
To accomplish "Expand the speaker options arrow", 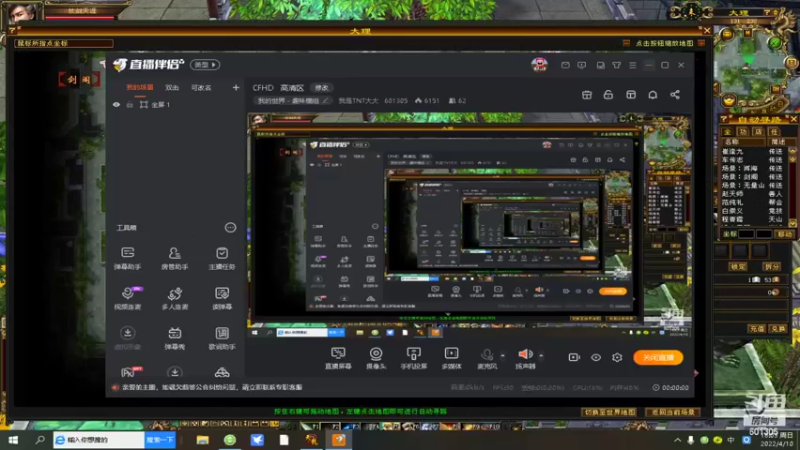I will [541, 355].
